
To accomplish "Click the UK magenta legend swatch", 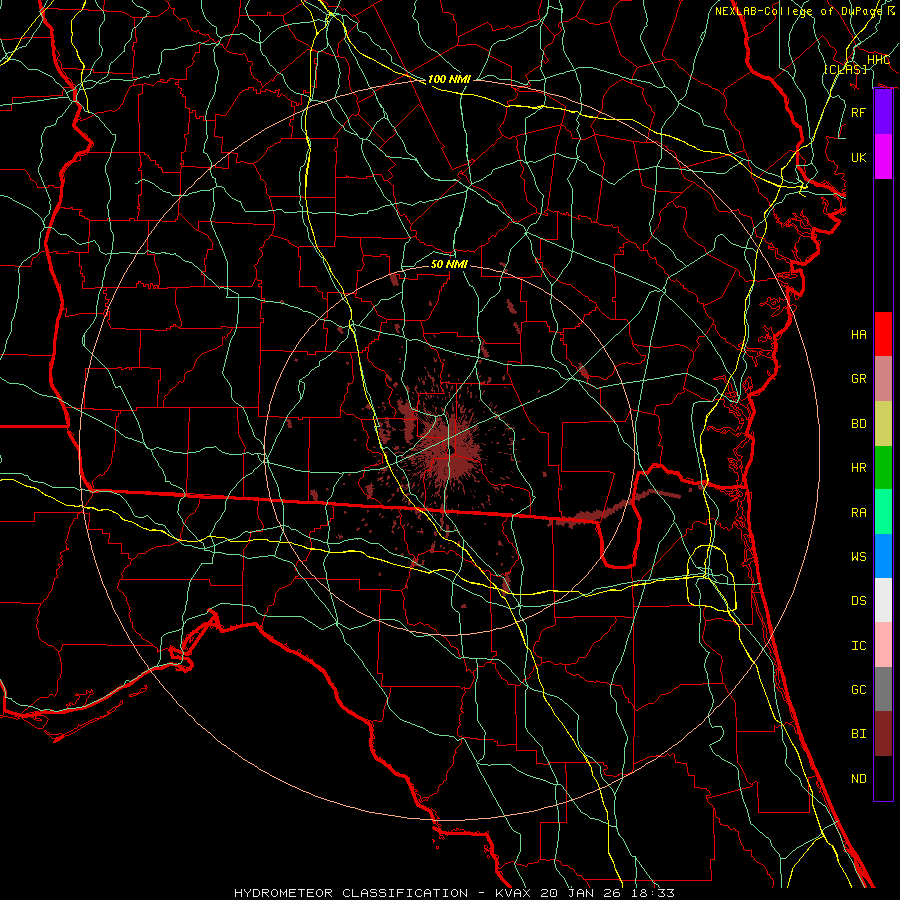I will pos(883,157).
